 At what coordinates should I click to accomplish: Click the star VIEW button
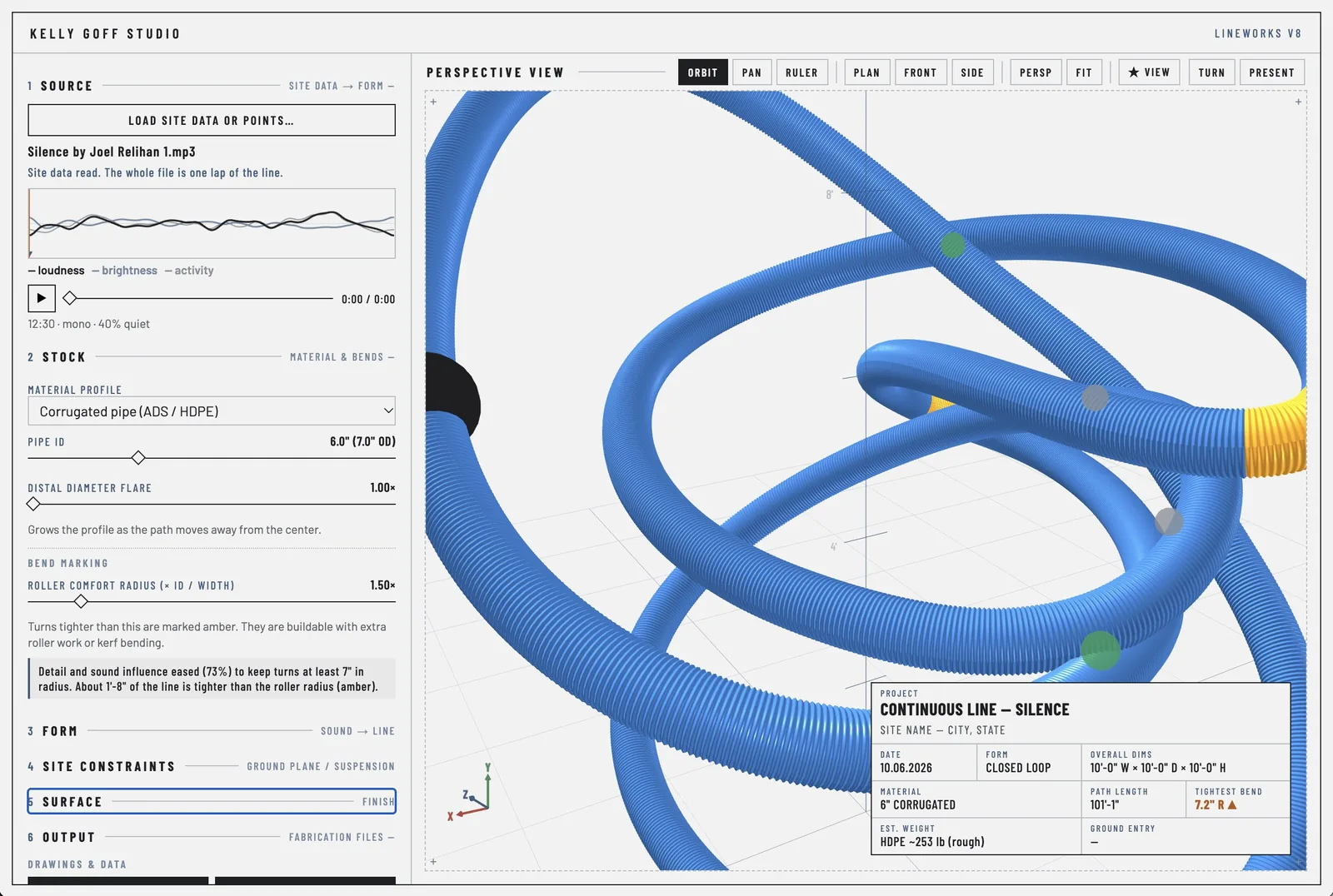point(1149,72)
